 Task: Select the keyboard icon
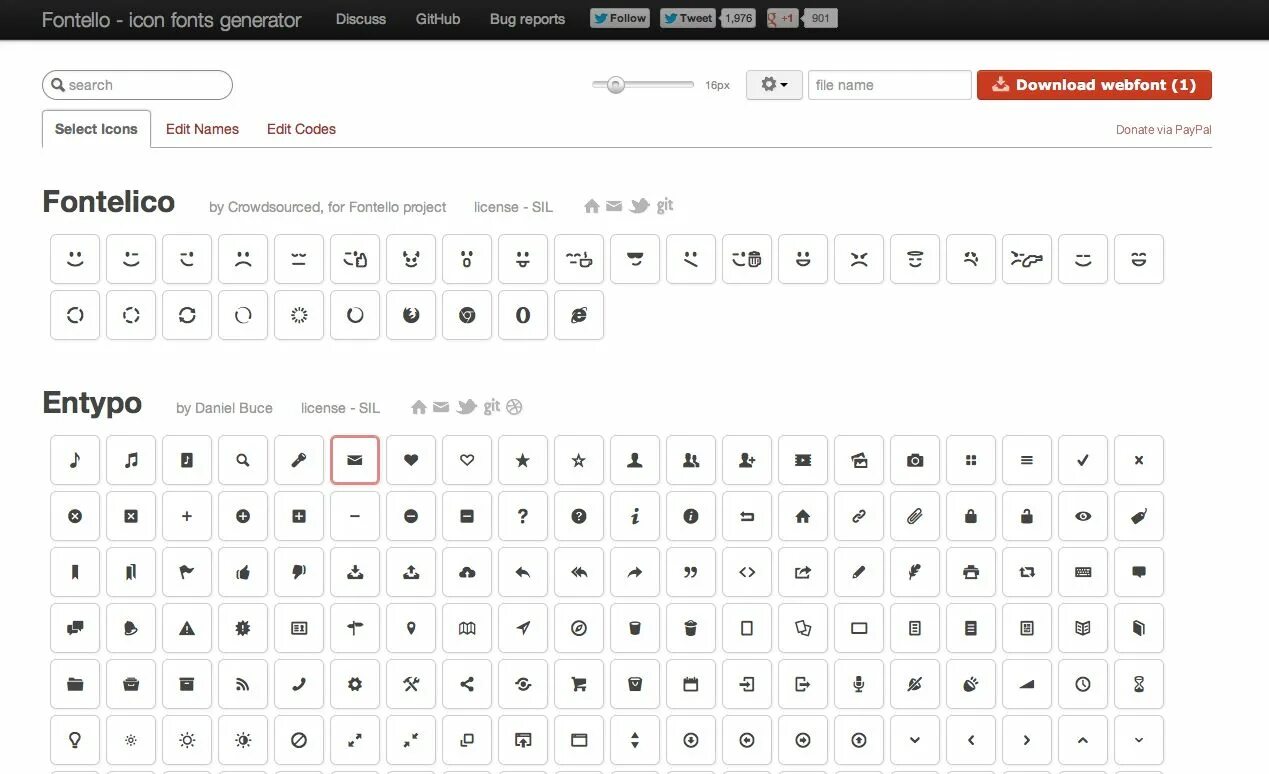pos(1083,572)
